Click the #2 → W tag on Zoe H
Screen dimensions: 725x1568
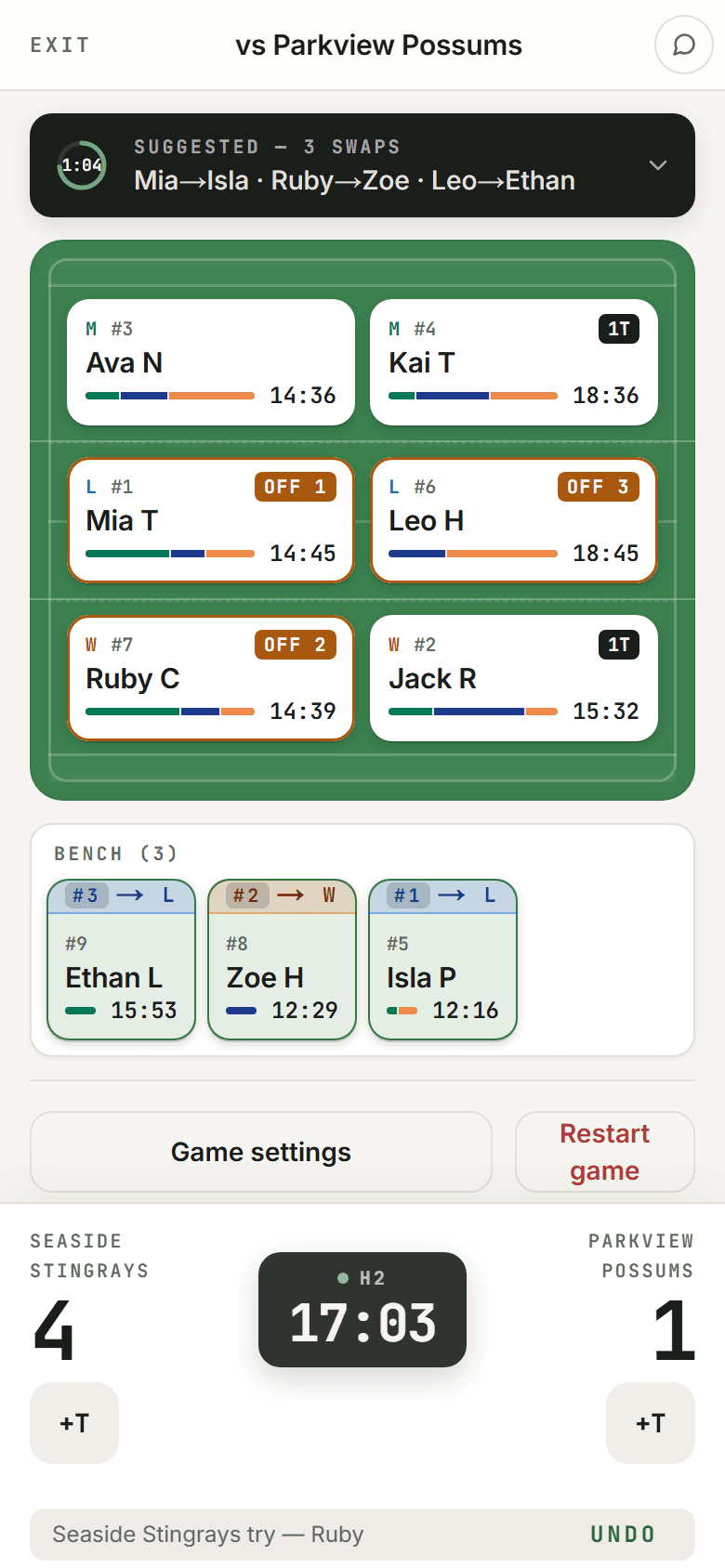[283, 895]
